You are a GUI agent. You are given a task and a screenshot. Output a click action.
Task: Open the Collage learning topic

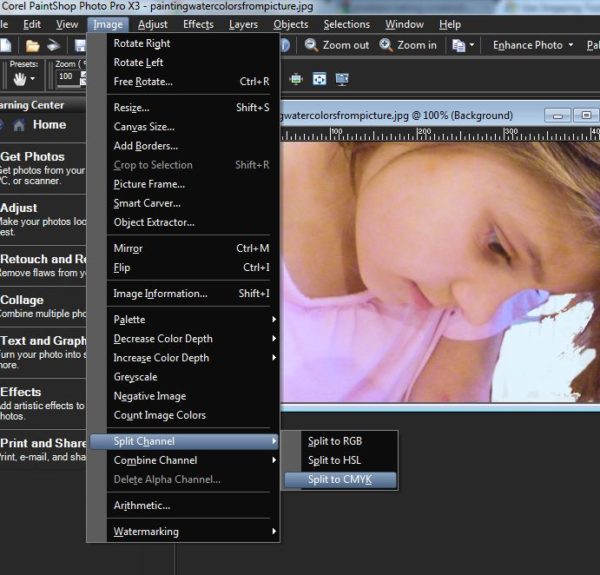22,300
